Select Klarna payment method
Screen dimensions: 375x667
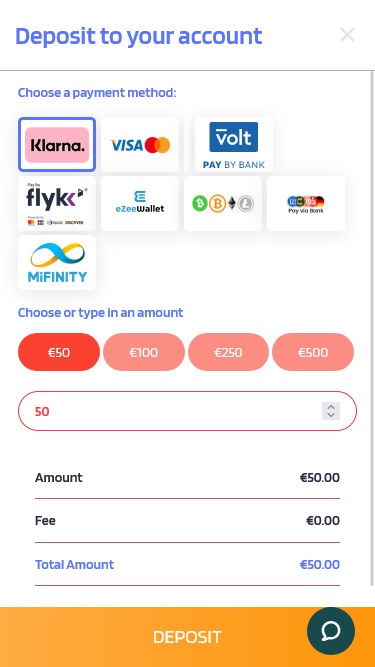point(57,145)
